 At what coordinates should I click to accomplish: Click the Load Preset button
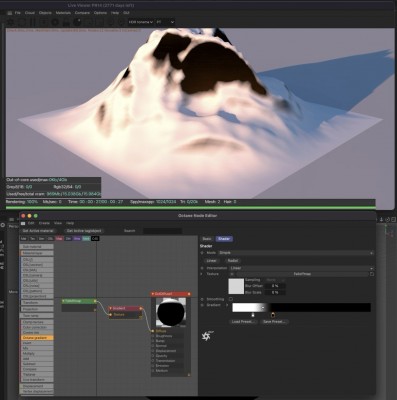click(243, 322)
